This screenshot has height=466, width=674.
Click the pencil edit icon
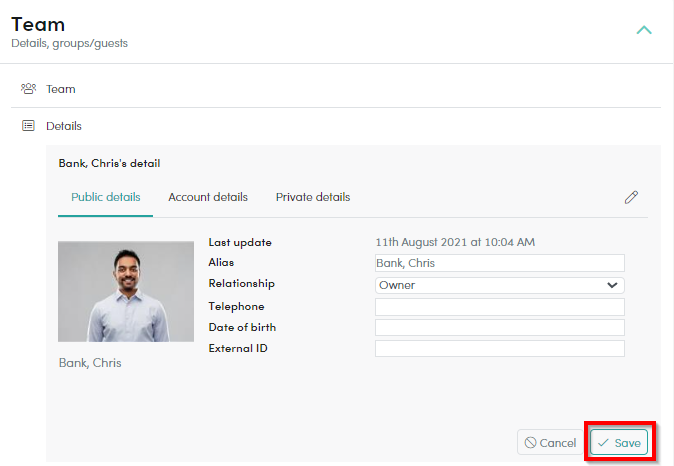(631, 197)
